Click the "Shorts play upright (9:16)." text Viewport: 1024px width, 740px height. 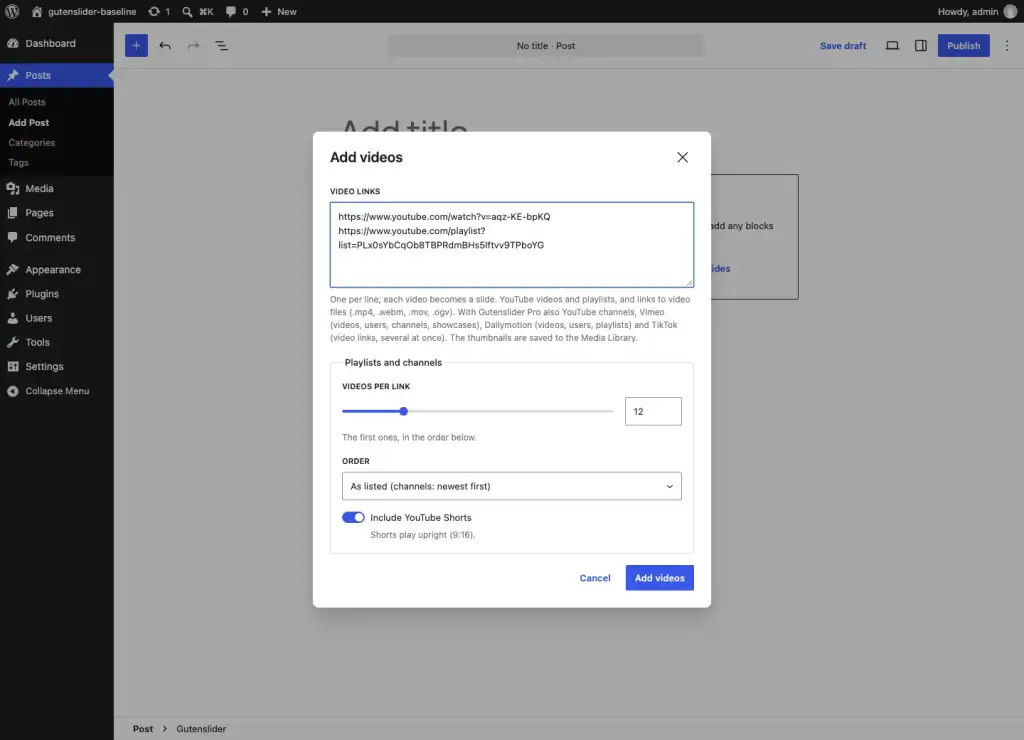pos(423,534)
